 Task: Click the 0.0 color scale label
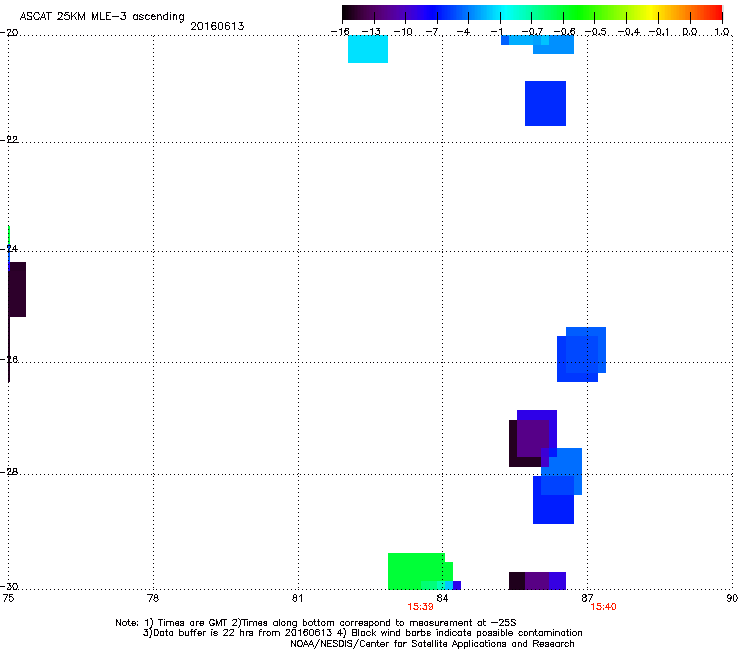click(x=690, y=32)
